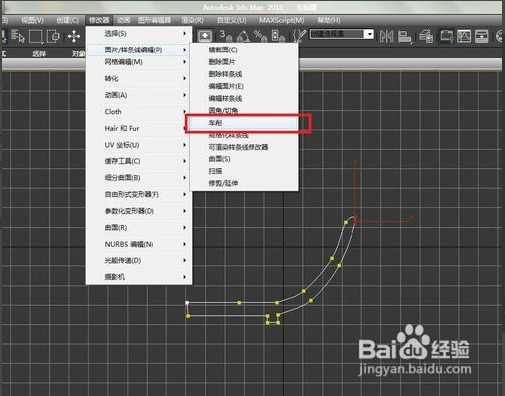505x396 pixels.
Task: Switch to the 选择 ribbon tab
Action: point(39,53)
